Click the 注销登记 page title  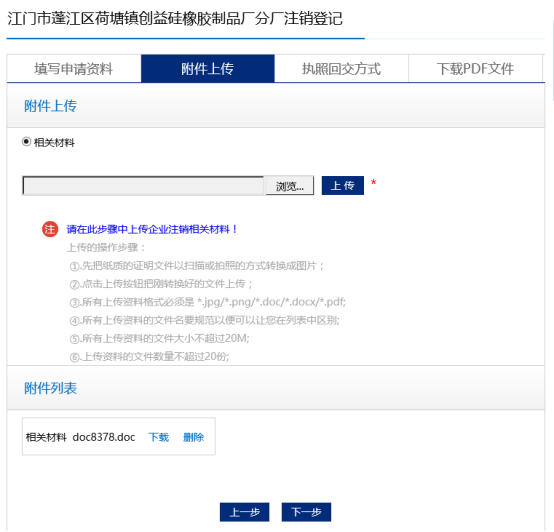[x=175, y=18]
